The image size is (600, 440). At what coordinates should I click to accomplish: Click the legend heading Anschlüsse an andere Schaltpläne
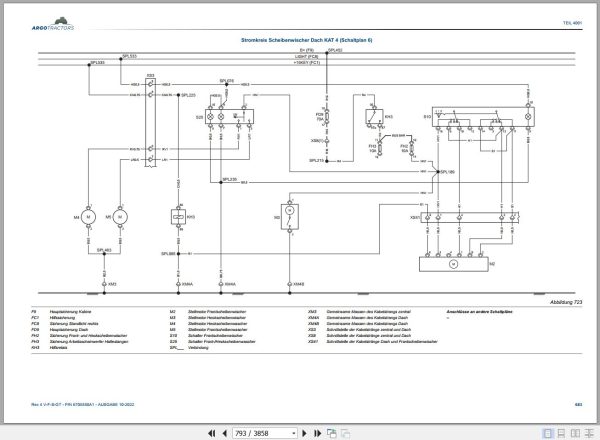click(479, 312)
